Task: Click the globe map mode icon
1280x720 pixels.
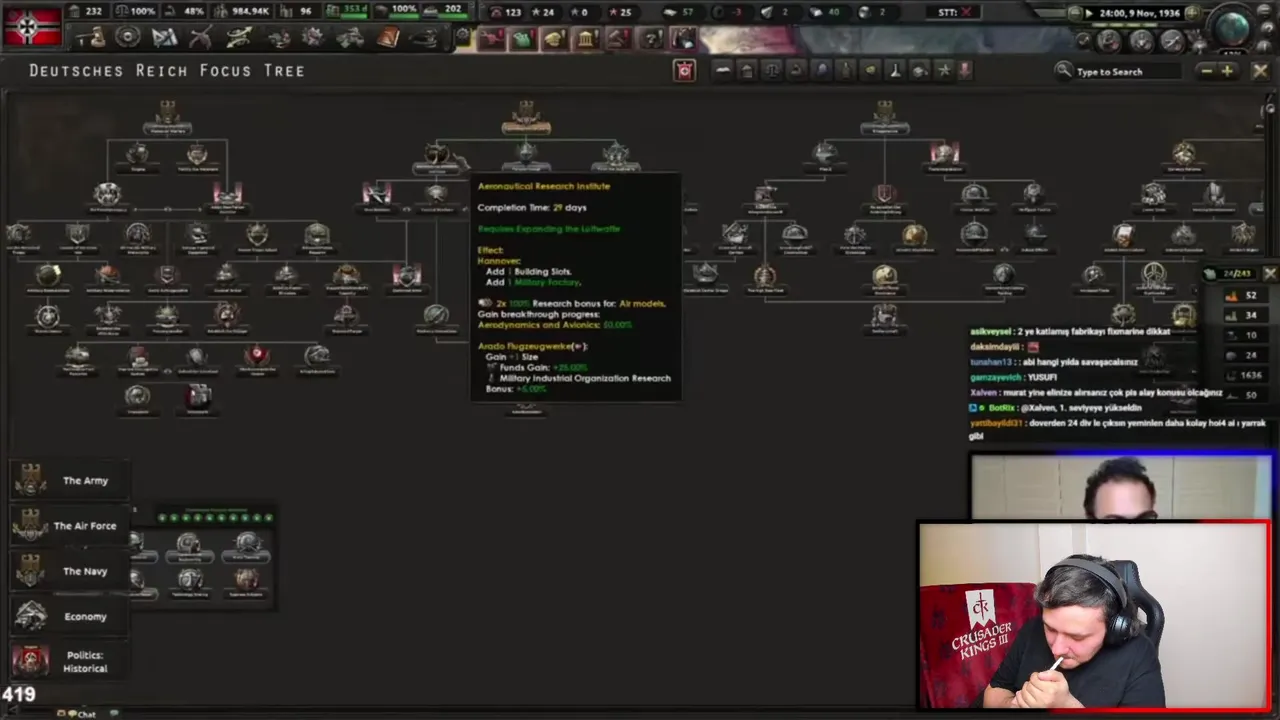Action: coord(1232,28)
